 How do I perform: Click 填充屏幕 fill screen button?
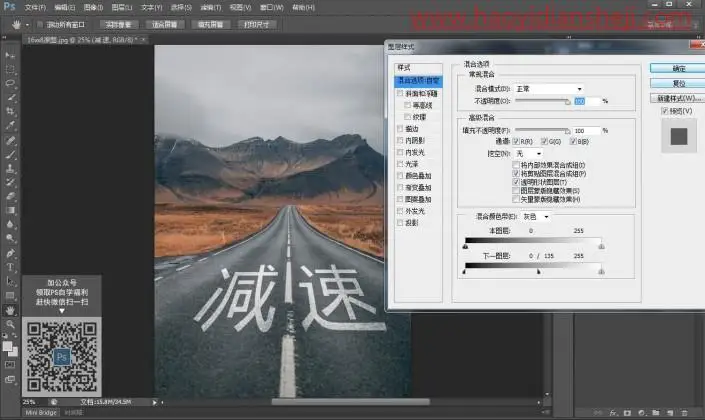[x=210, y=25]
